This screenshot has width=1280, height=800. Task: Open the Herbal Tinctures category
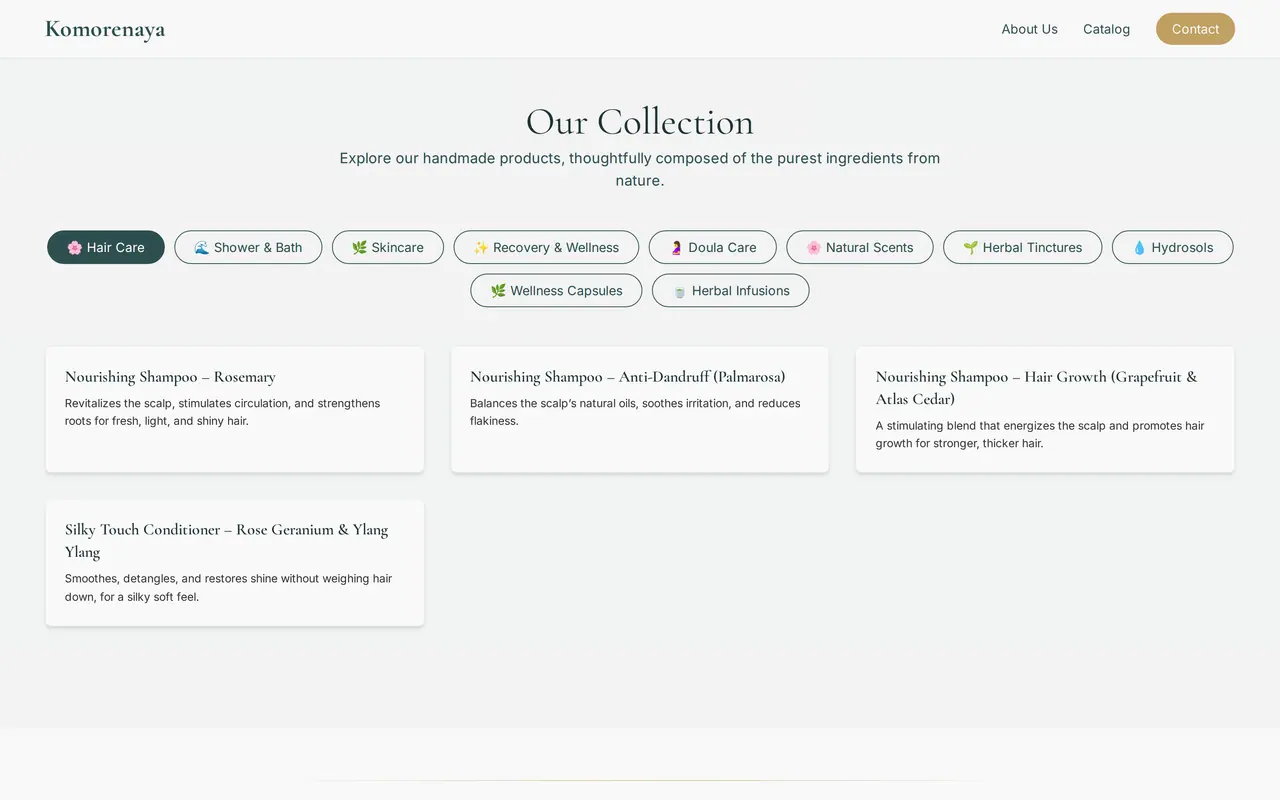click(x=1022, y=247)
